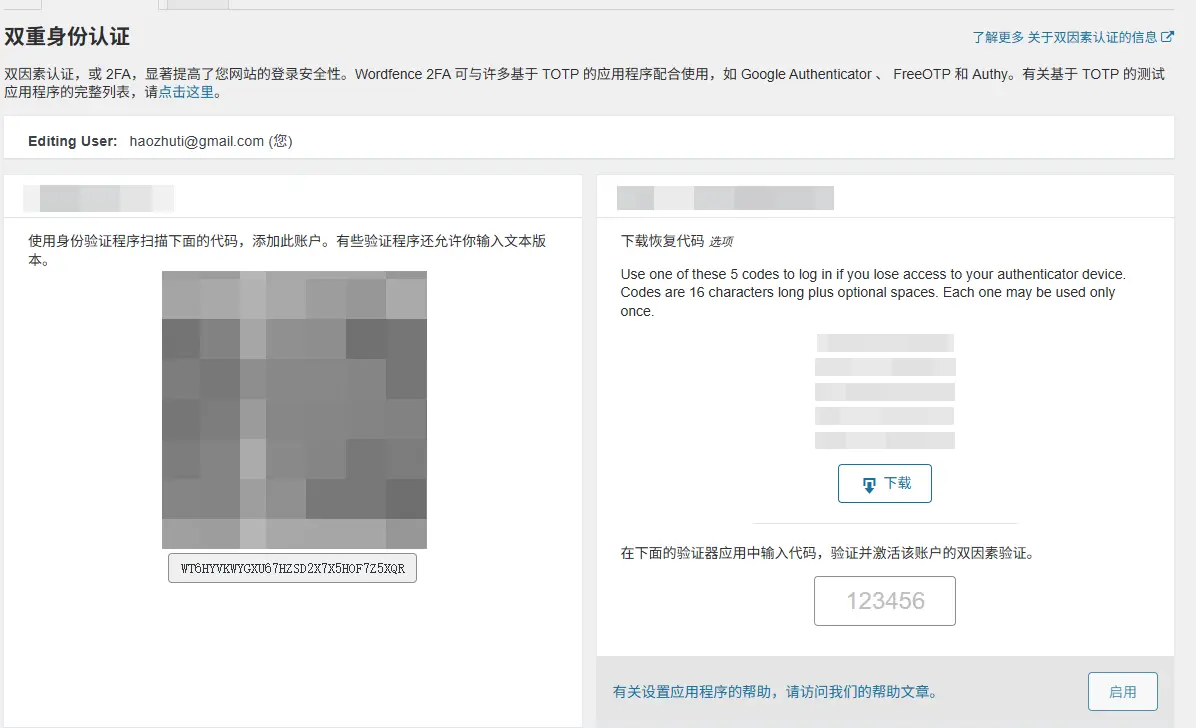Open the 有关设置应用程序的帮助 help article link
Screen dimensions: 1196x728
775,691
